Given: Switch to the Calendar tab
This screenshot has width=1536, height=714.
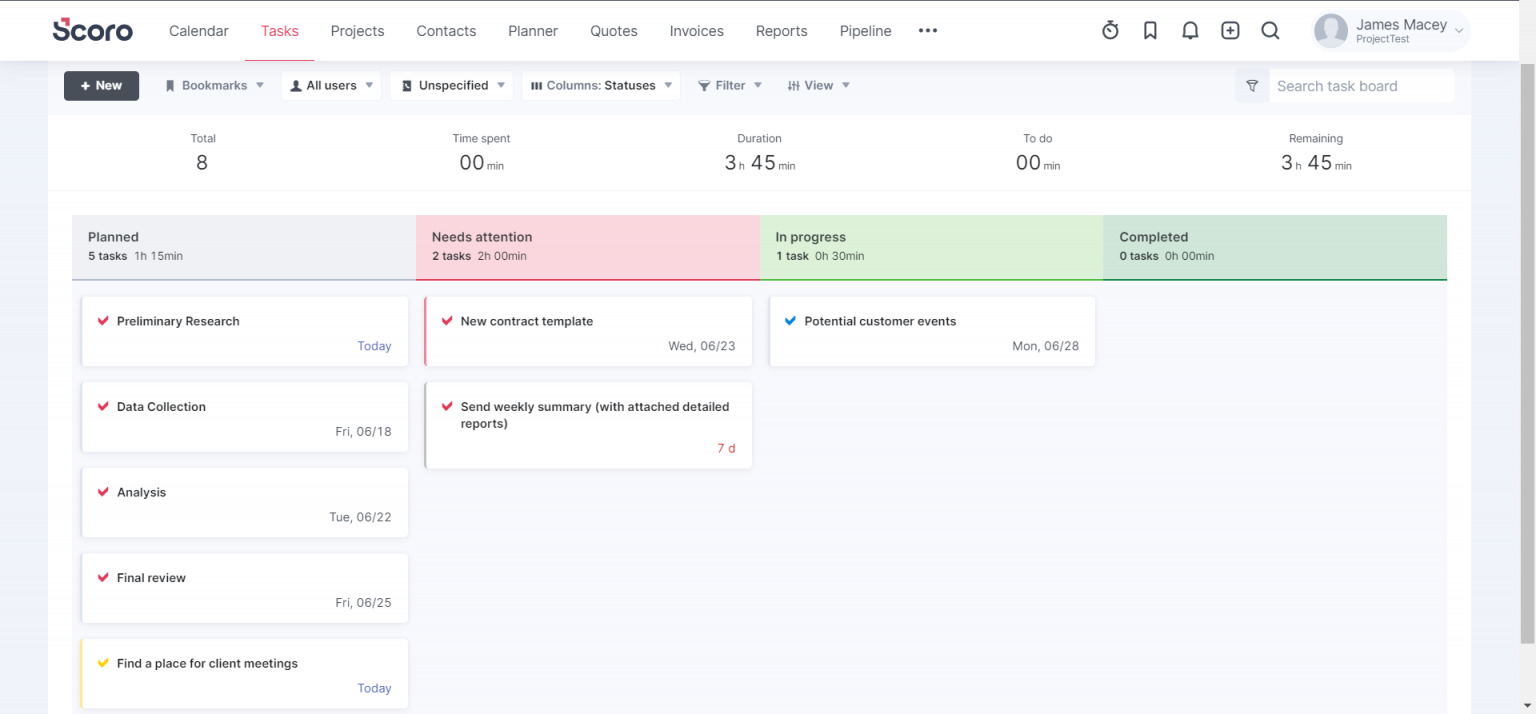Looking at the screenshot, I should 198,31.
